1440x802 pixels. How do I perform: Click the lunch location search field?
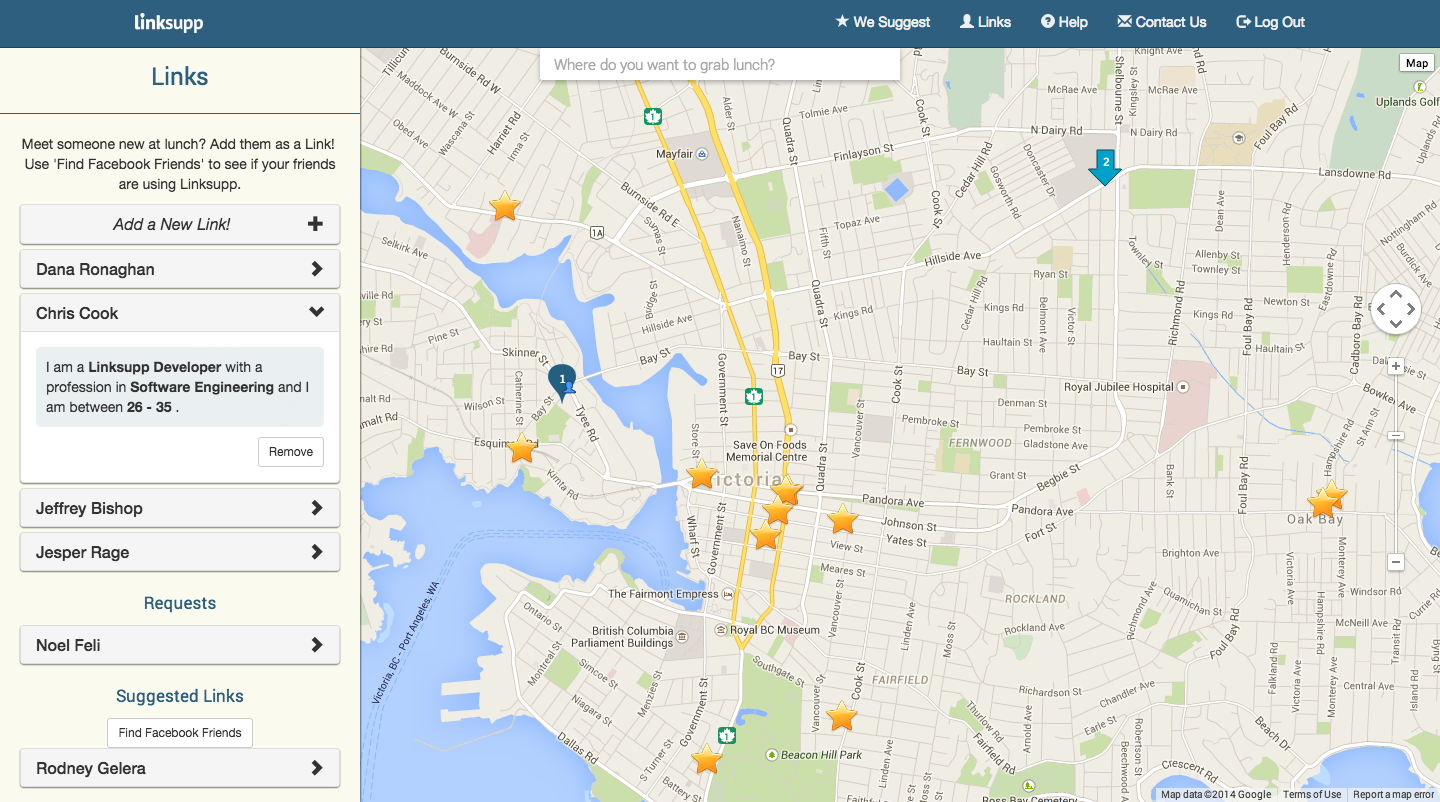(x=720, y=65)
